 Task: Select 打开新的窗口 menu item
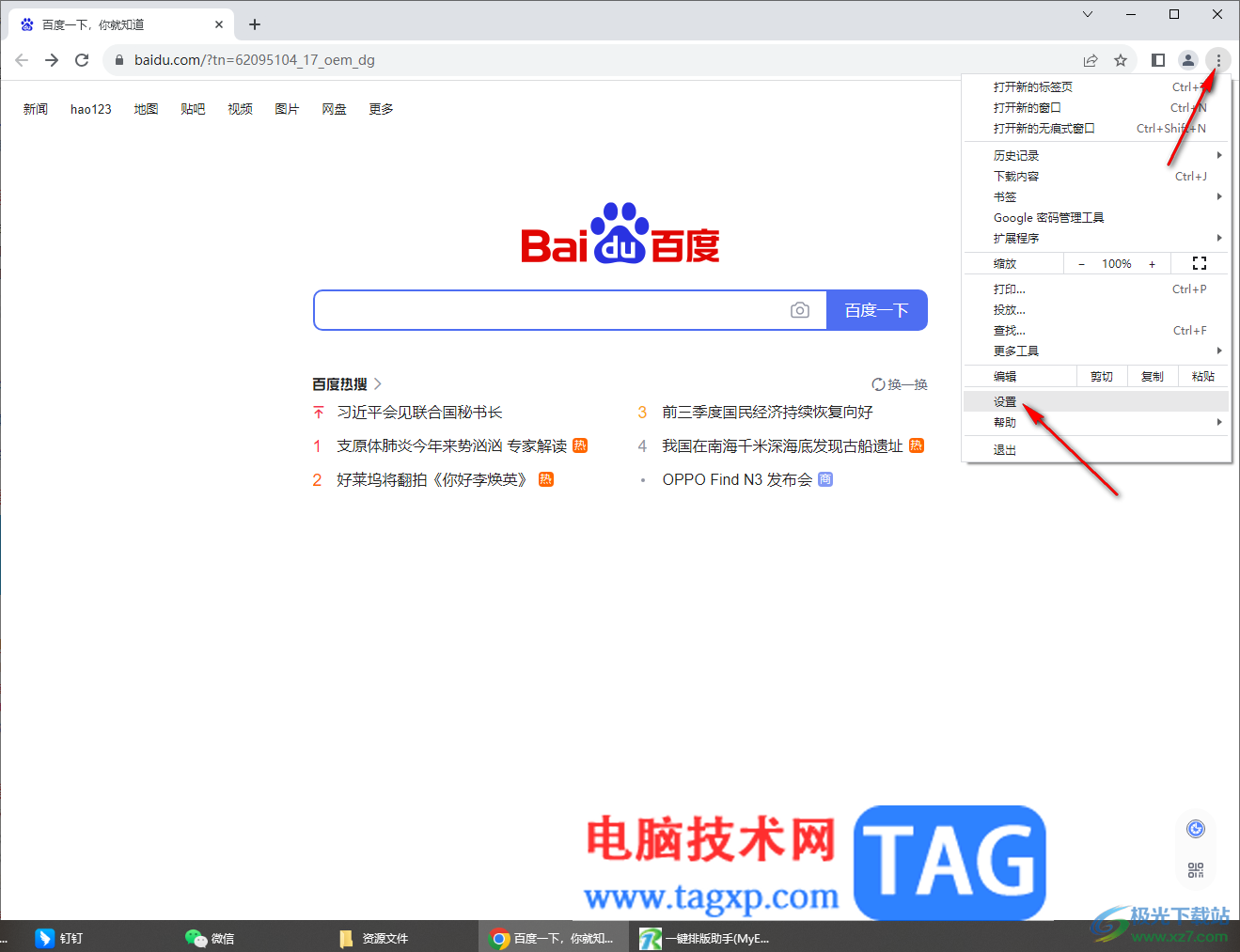coord(1096,108)
